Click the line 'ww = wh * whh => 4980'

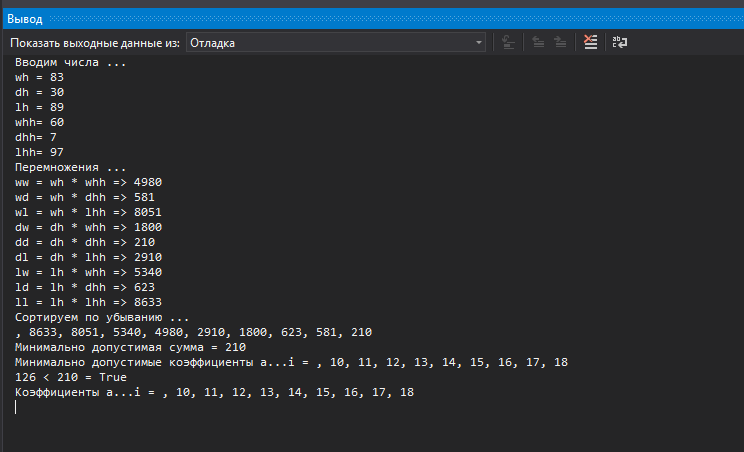pyautogui.click(x=88, y=182)
